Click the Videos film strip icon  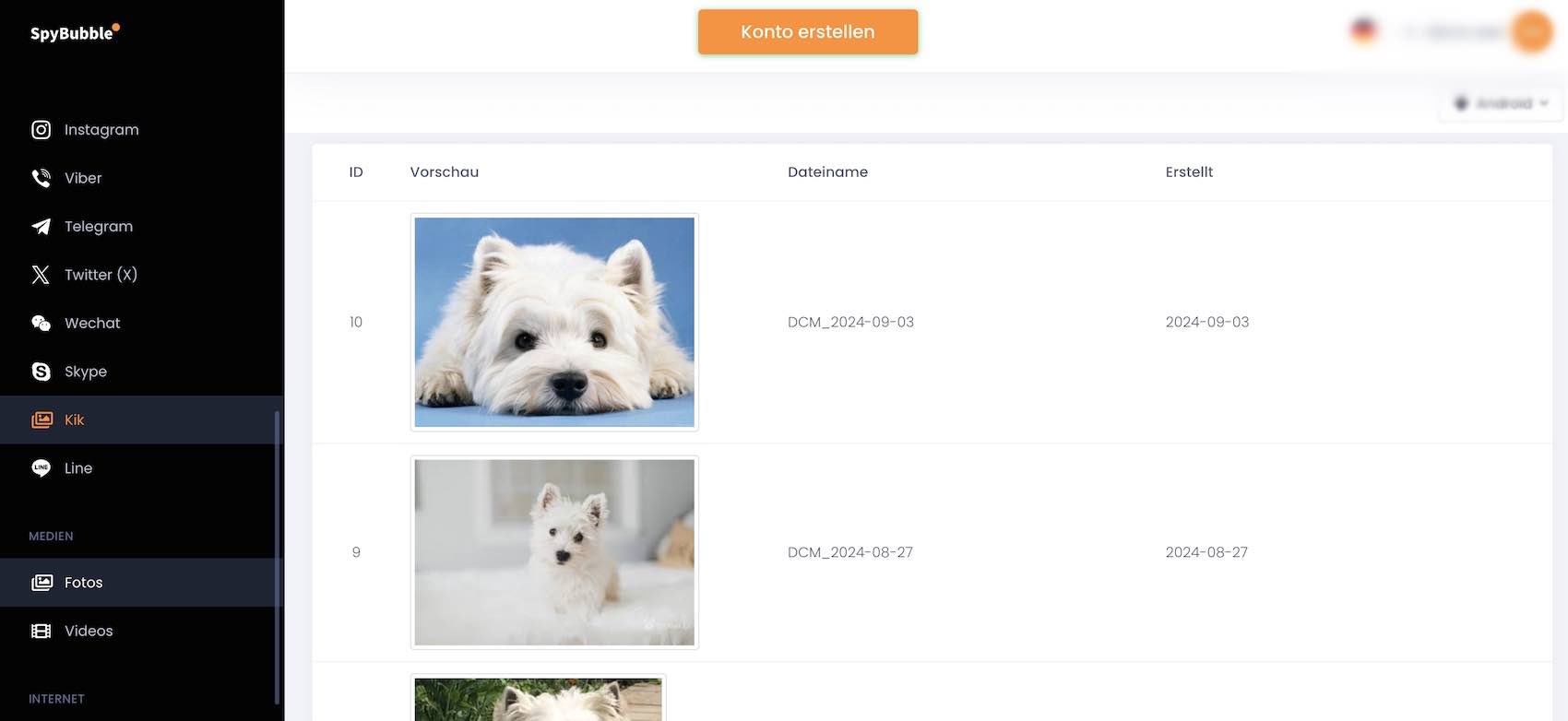[x=42, y=632]
